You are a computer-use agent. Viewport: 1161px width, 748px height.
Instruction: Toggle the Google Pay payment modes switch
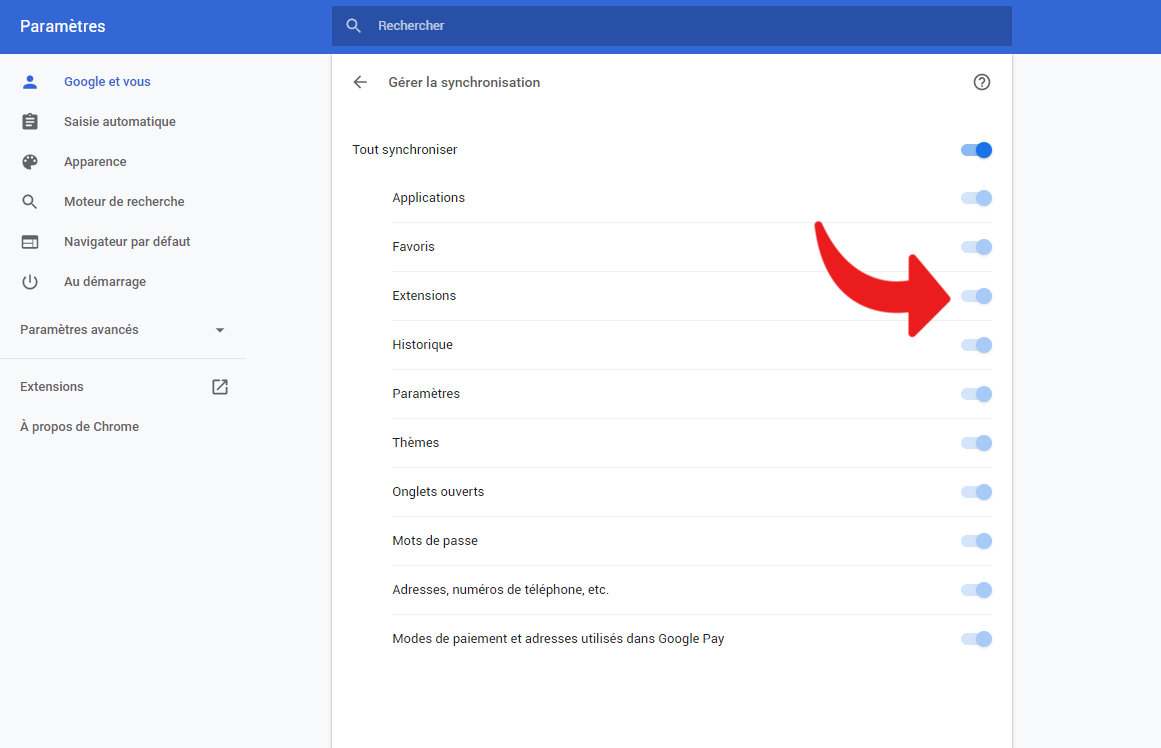(x=976, y=638)
